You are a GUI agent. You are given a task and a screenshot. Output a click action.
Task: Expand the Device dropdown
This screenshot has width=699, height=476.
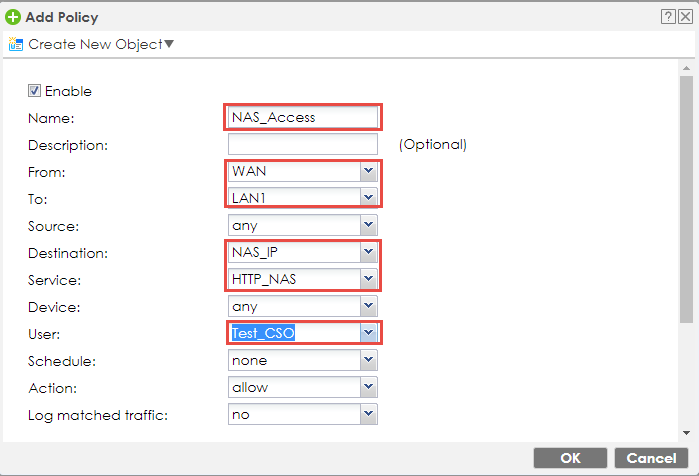pyautogui.click(x=368, y=306)
